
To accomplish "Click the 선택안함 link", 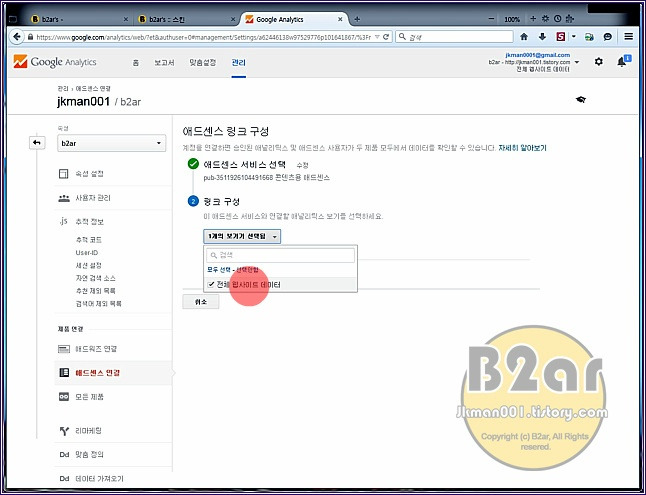I will (x=247, y=270).
